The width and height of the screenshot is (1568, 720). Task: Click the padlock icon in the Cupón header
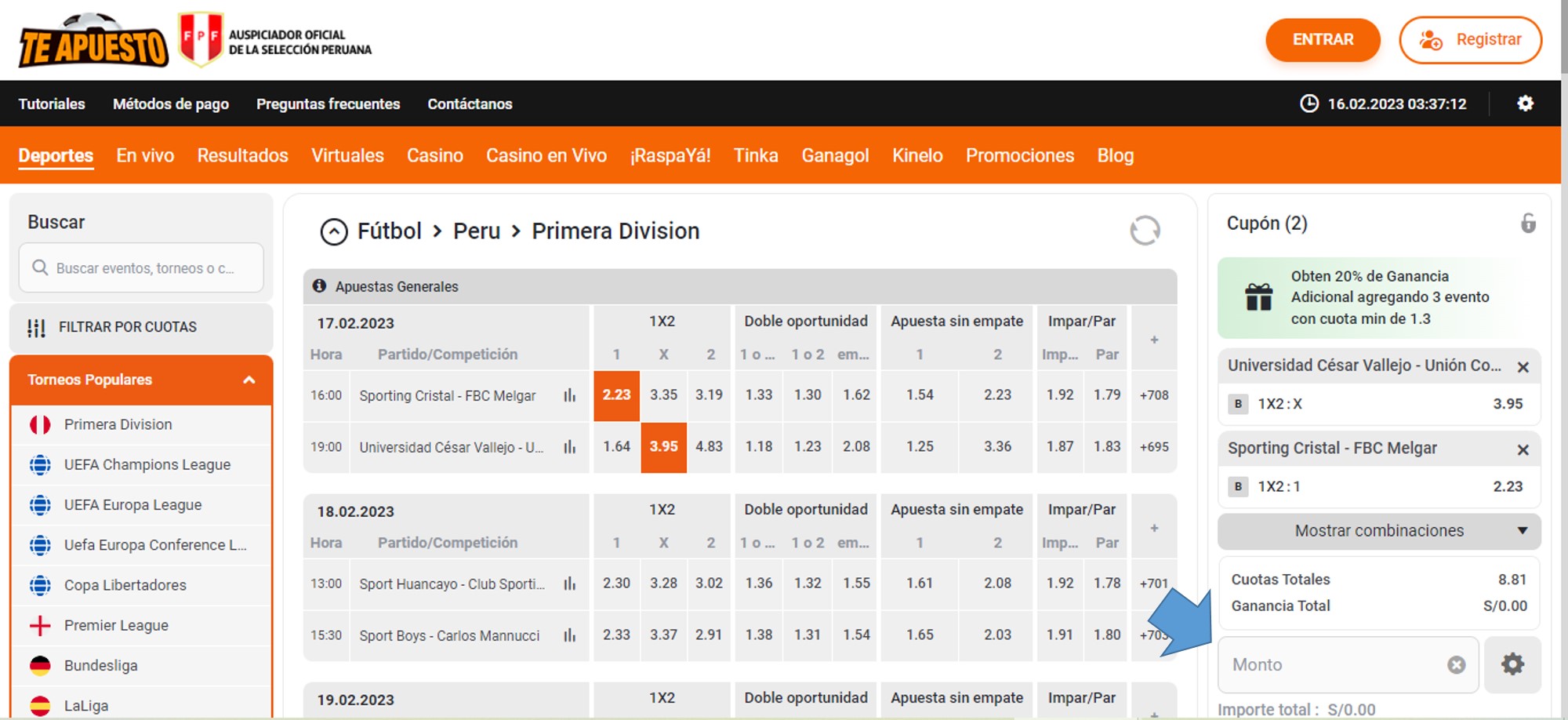pos(1528,224)
